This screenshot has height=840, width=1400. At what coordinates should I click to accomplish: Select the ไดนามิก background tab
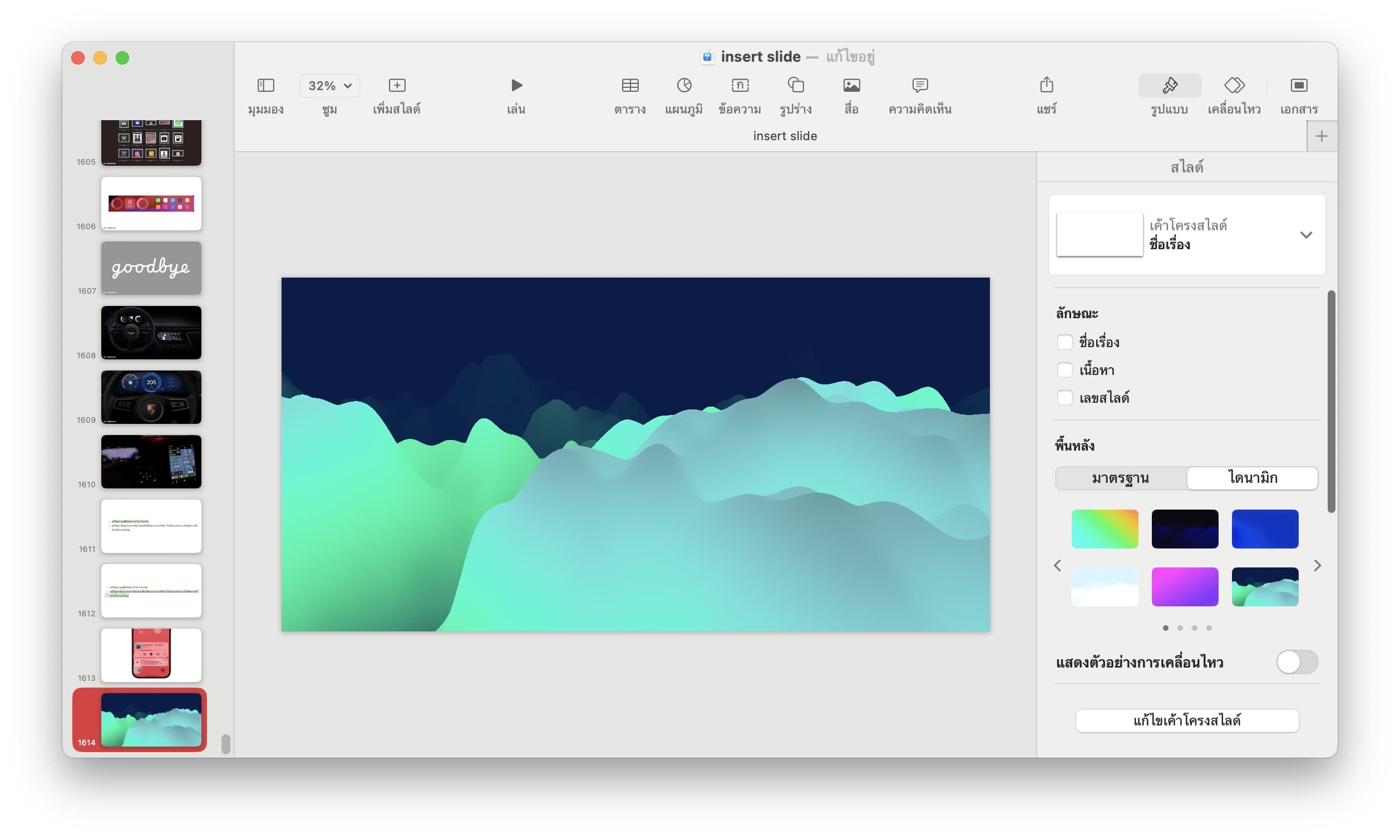pyautogui.click(x=1252, y=478)
